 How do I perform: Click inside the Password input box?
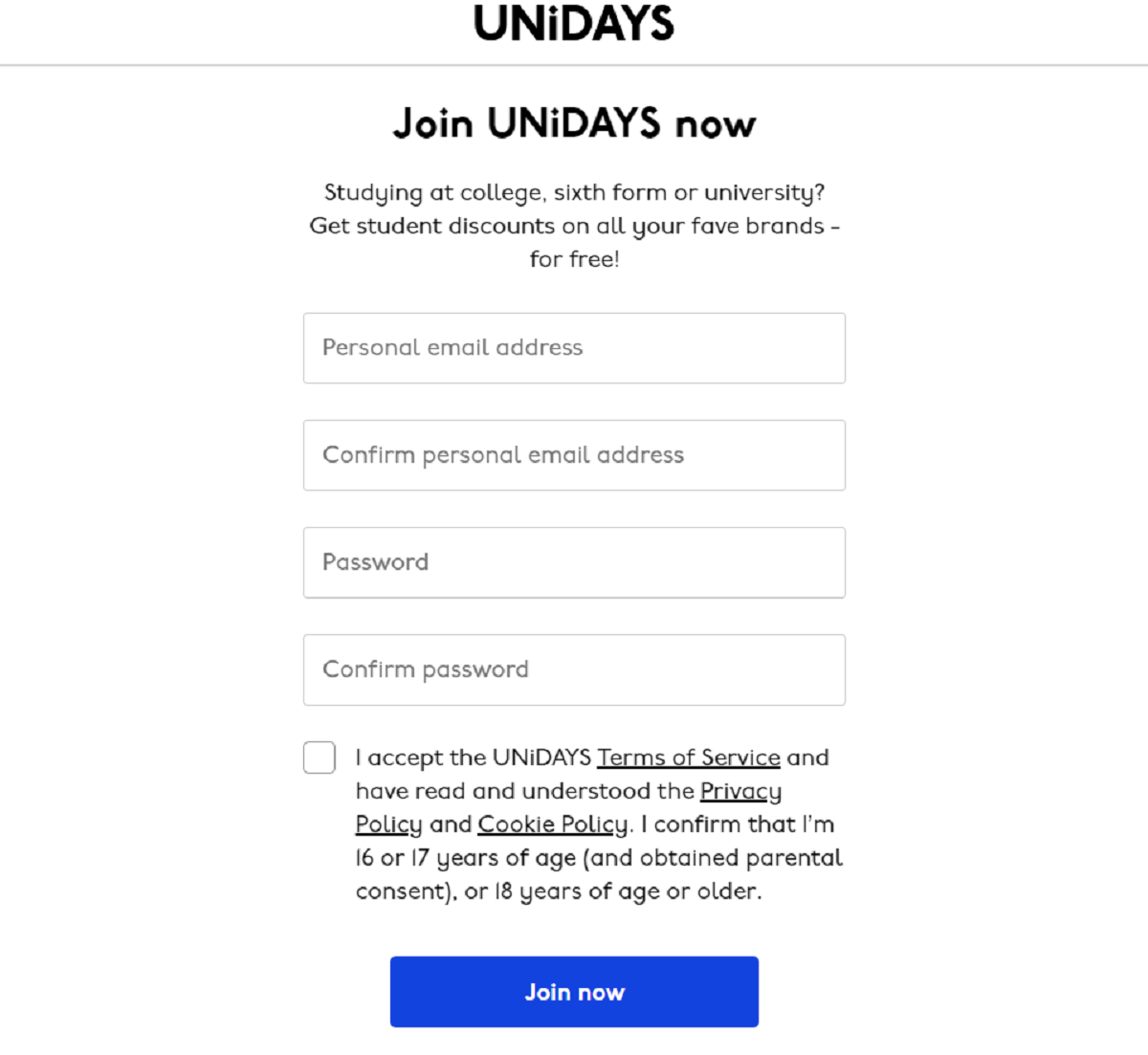(574, 562)
